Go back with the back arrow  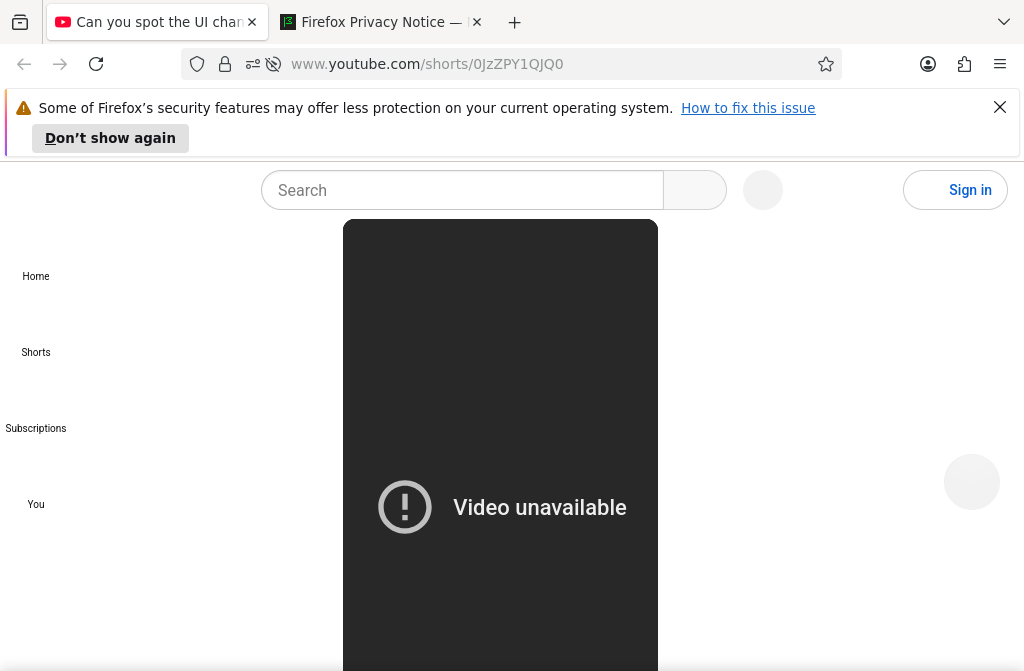click(x=24, y=64)
